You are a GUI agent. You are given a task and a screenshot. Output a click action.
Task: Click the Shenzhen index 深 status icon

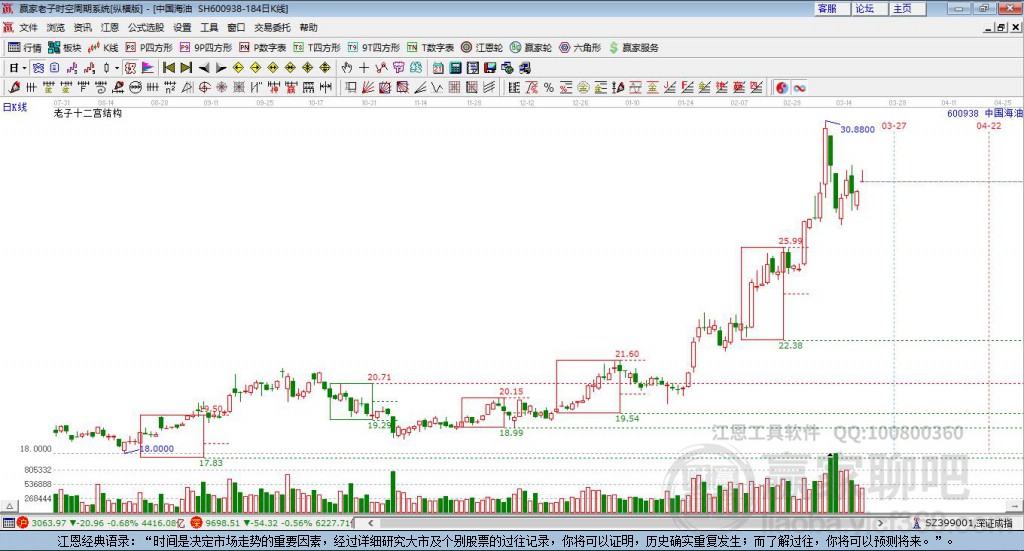(x=197, y=523)
